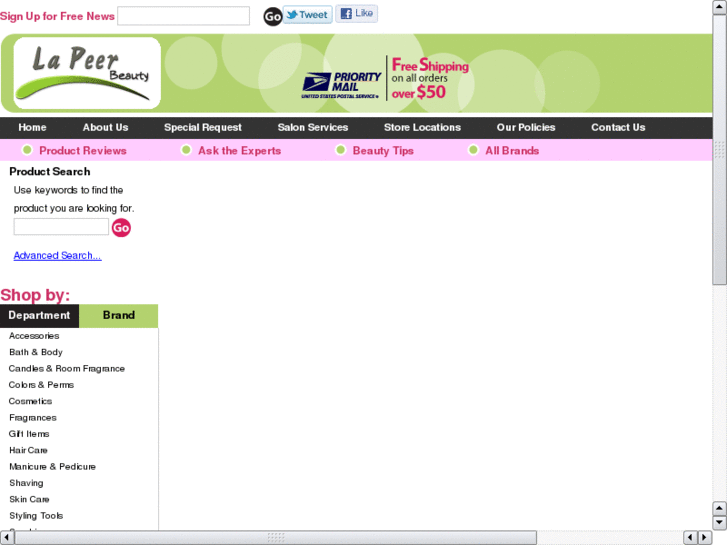
Task: Open Store Locations page
Action: coord(422,128)
